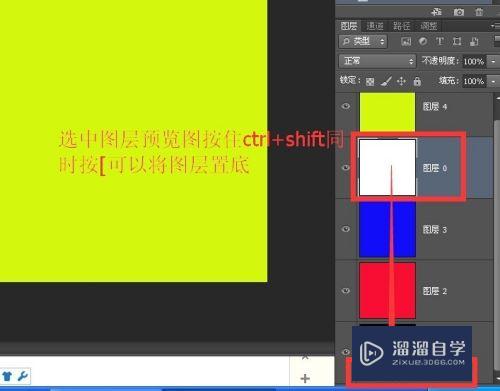Hide 图层 4 with its eye icon

click(x=346, y=106)
